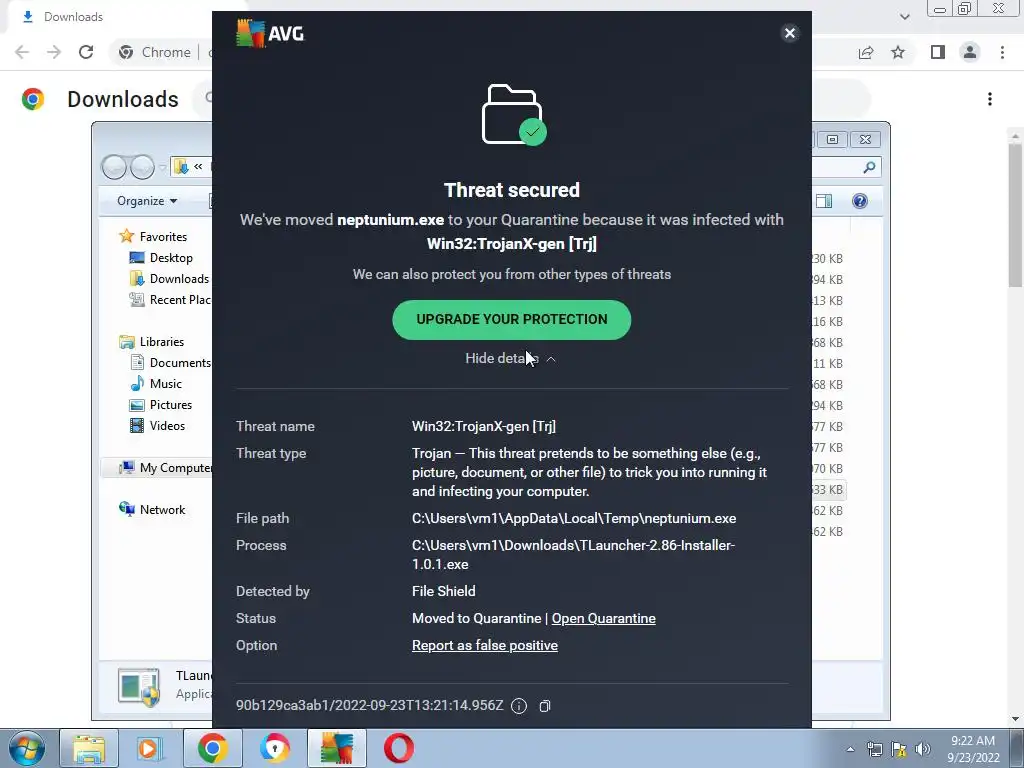Share this page via Chrome share icon
The image size is (1024, 768).
(x=866, y=52)
